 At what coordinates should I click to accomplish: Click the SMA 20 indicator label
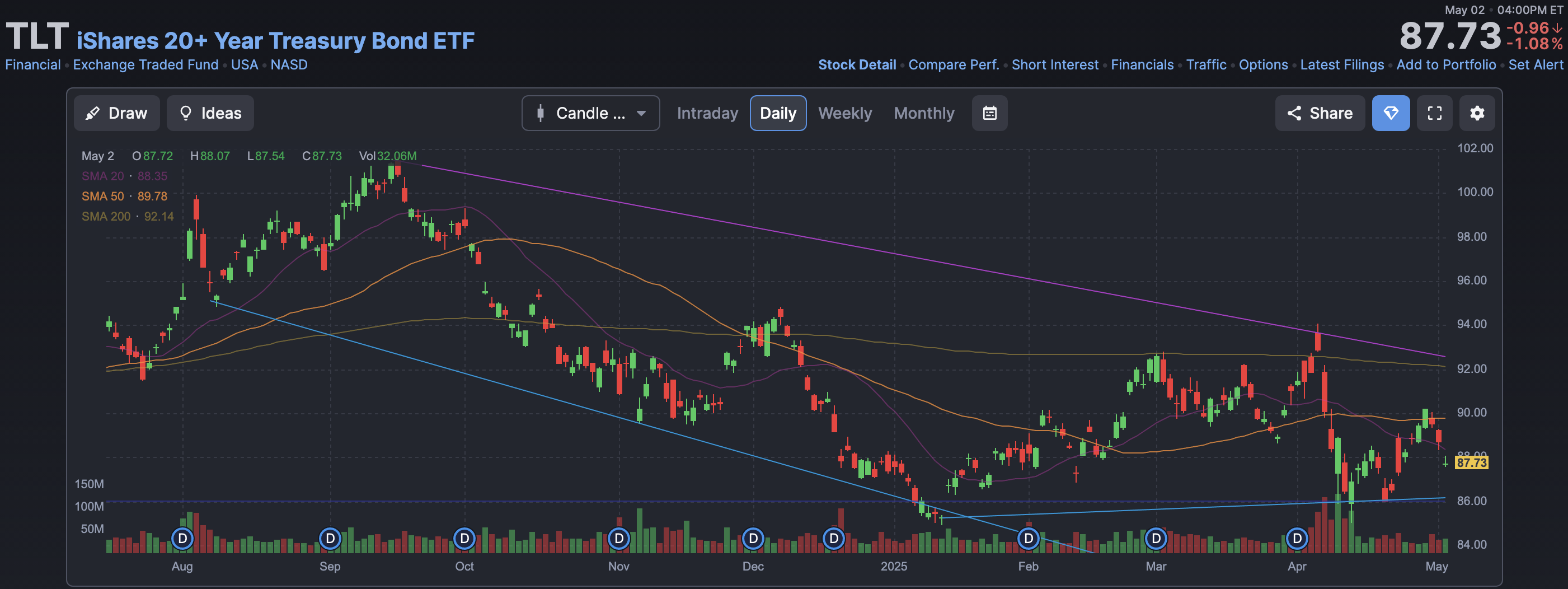[124, 176]
